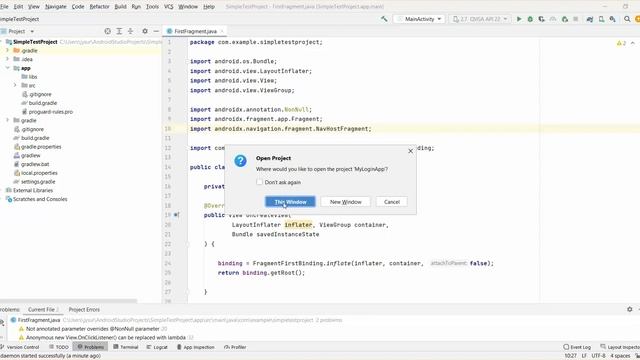Open the SDK Manager icon
This screenshot has width=640, height=360.
coord(613,19)
